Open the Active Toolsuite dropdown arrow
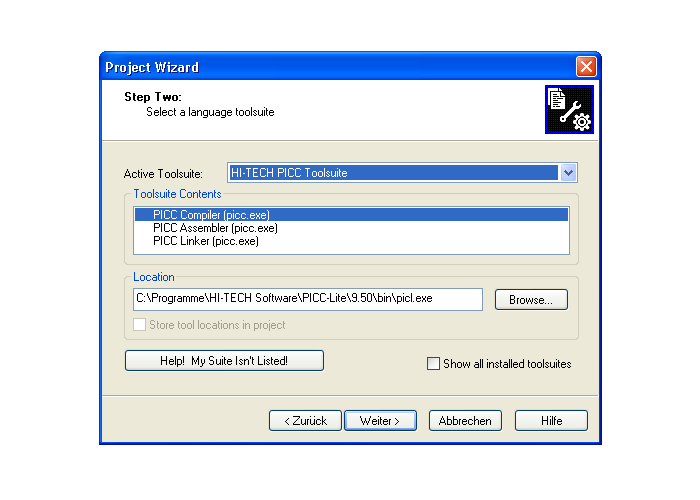Image resolution: width=700 pixels, height=500 pixels. click(568, 173)
